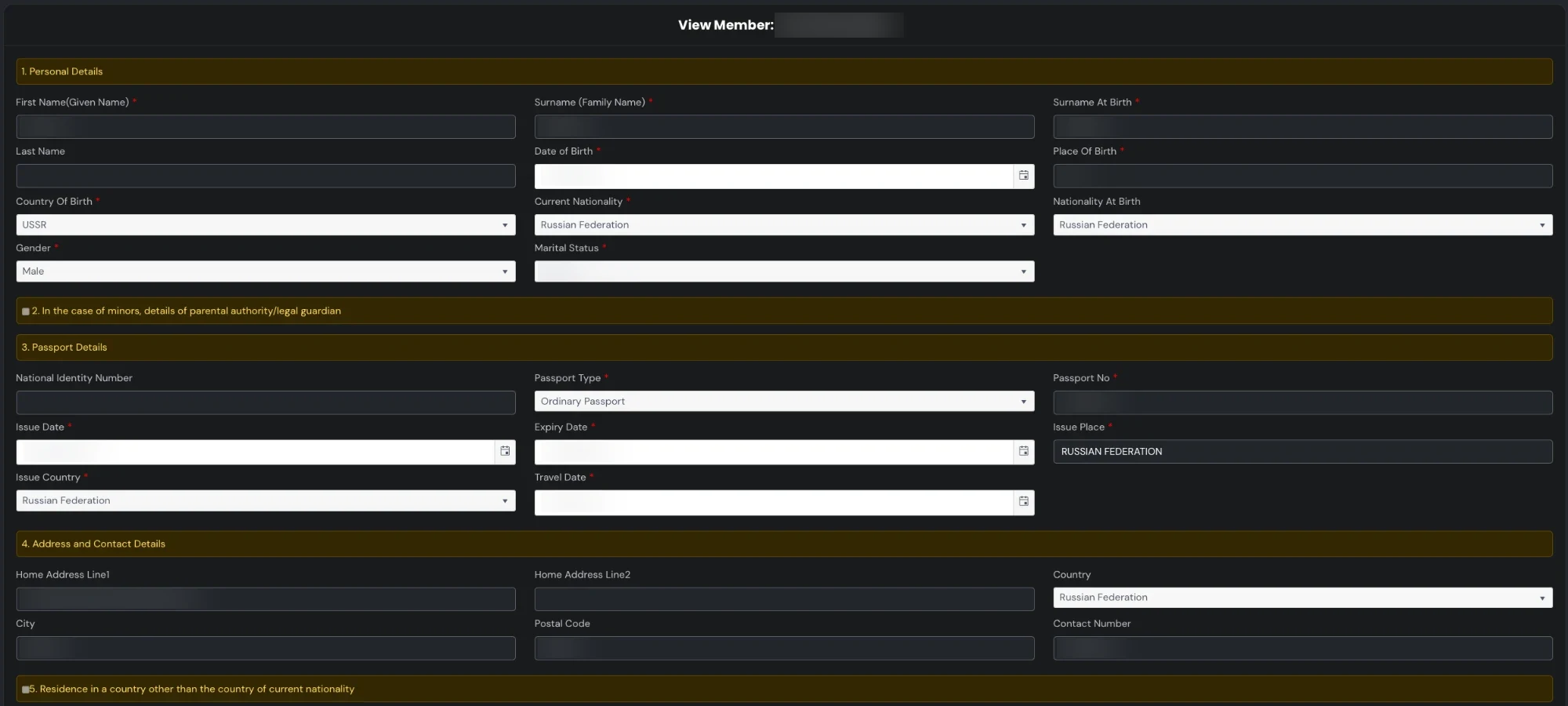Open the Issue Date calendar picker icon
Screen dimensions: 1568x706
point(505,452)
